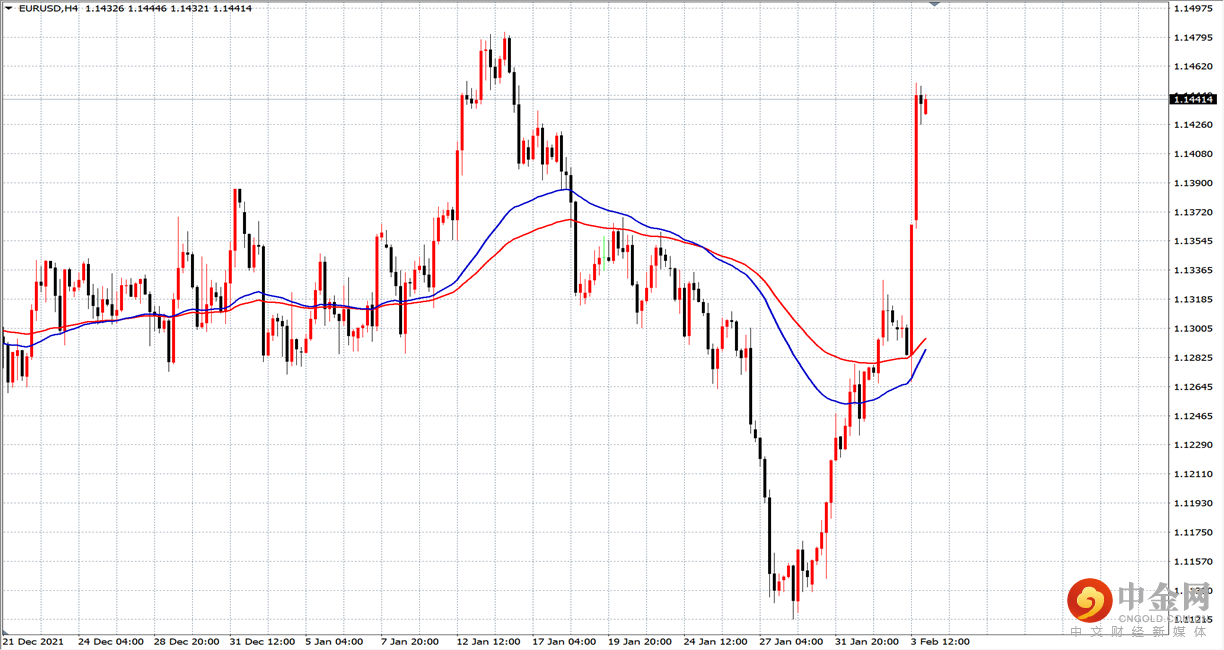Click the 21 Dec 2021 date label
This screenshot has width=1224, height=650.
(x=32, y=641)
